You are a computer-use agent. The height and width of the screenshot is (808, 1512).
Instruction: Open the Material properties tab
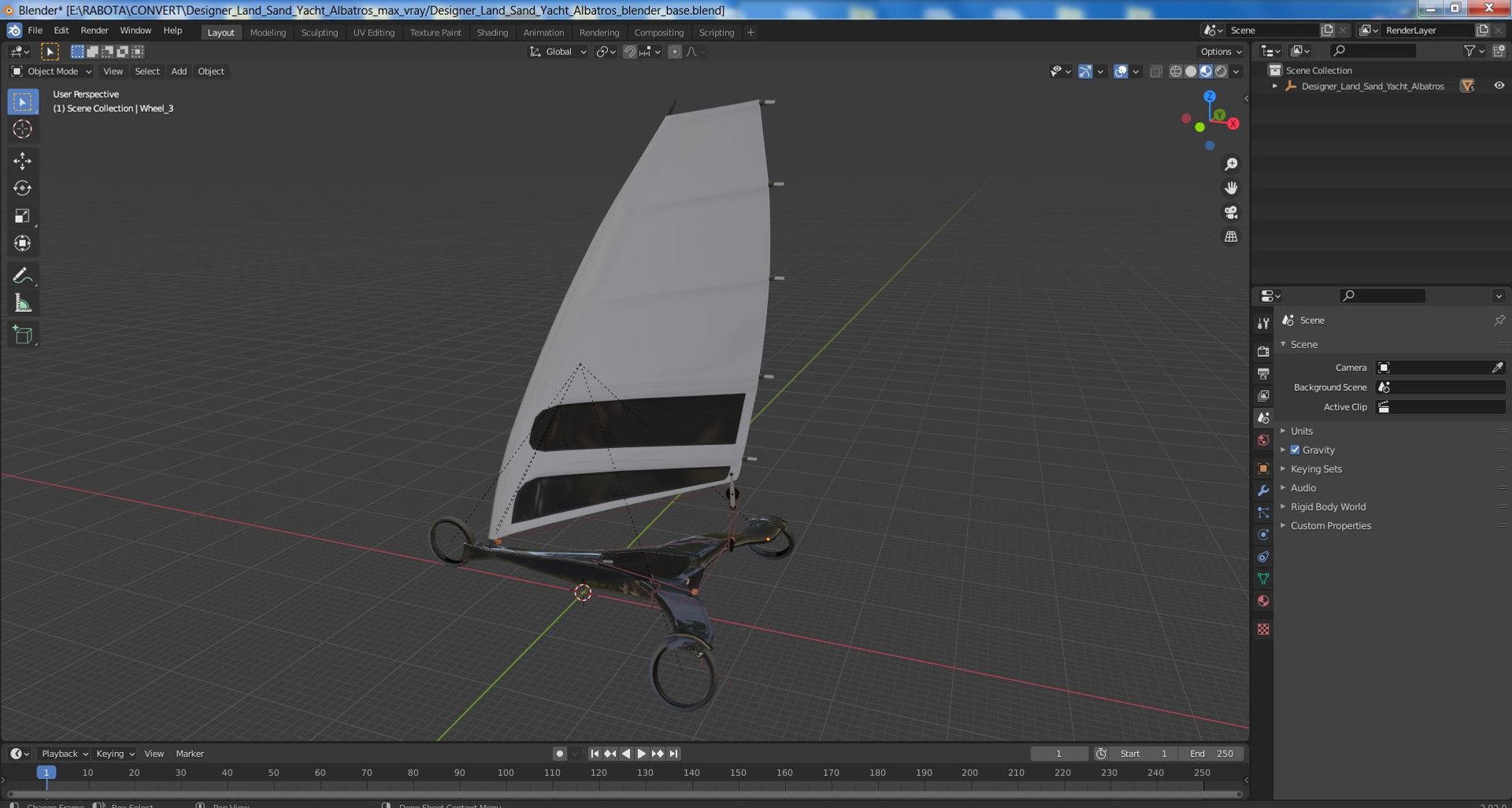pos(1263,601)
